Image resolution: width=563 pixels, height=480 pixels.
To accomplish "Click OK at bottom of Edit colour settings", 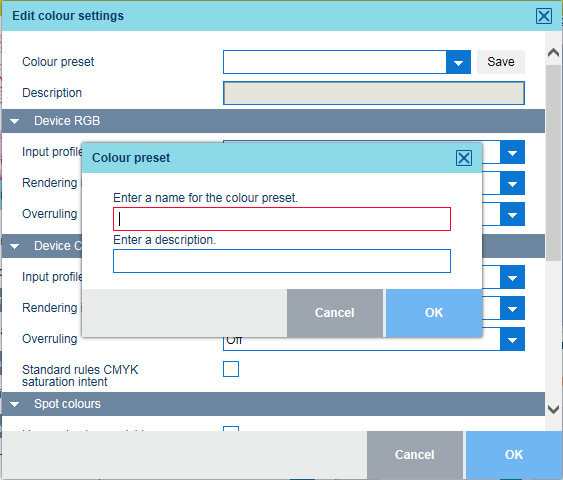I will [514, 455].
